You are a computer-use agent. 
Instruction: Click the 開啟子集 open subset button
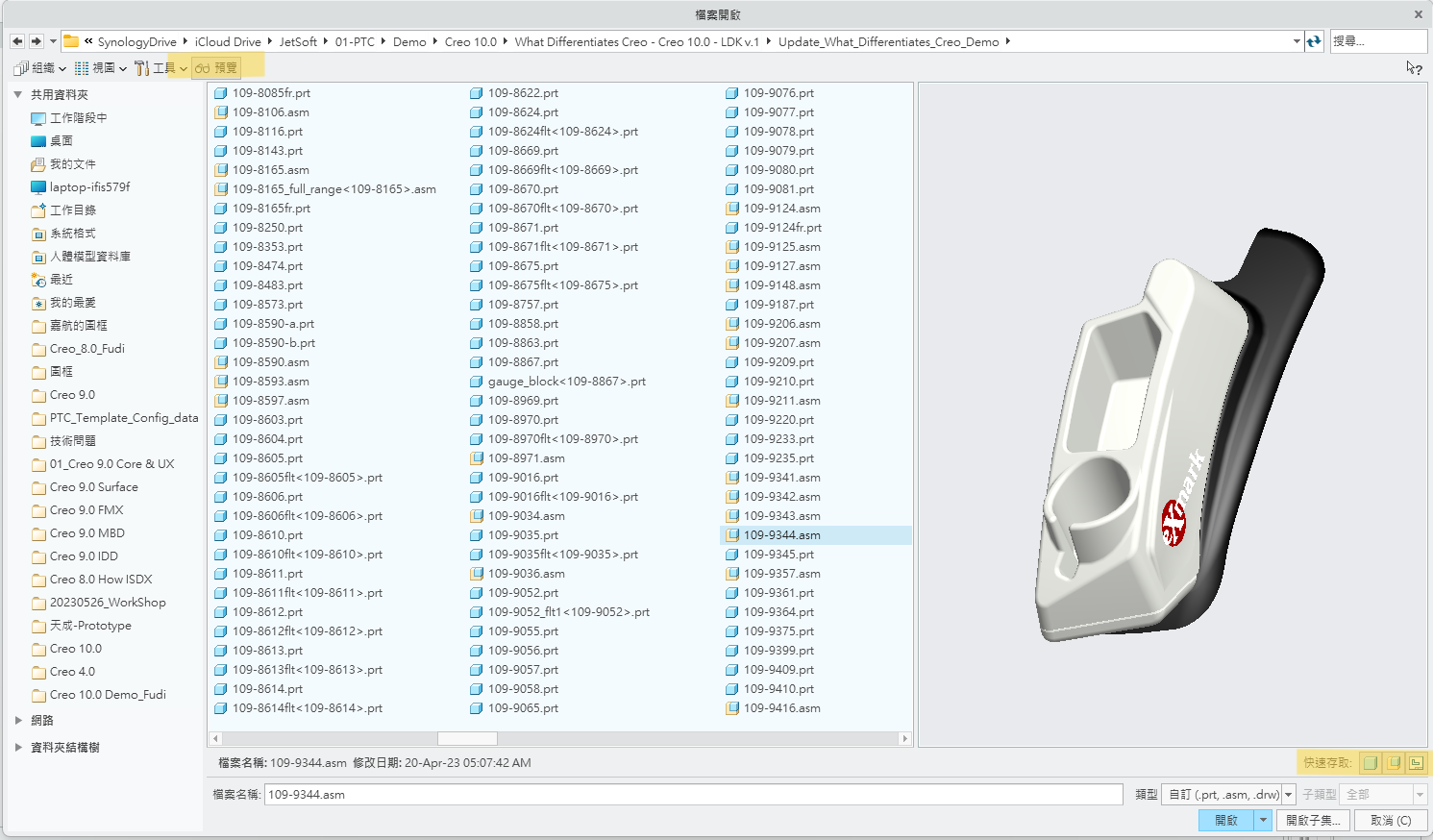click(1313, 821)
